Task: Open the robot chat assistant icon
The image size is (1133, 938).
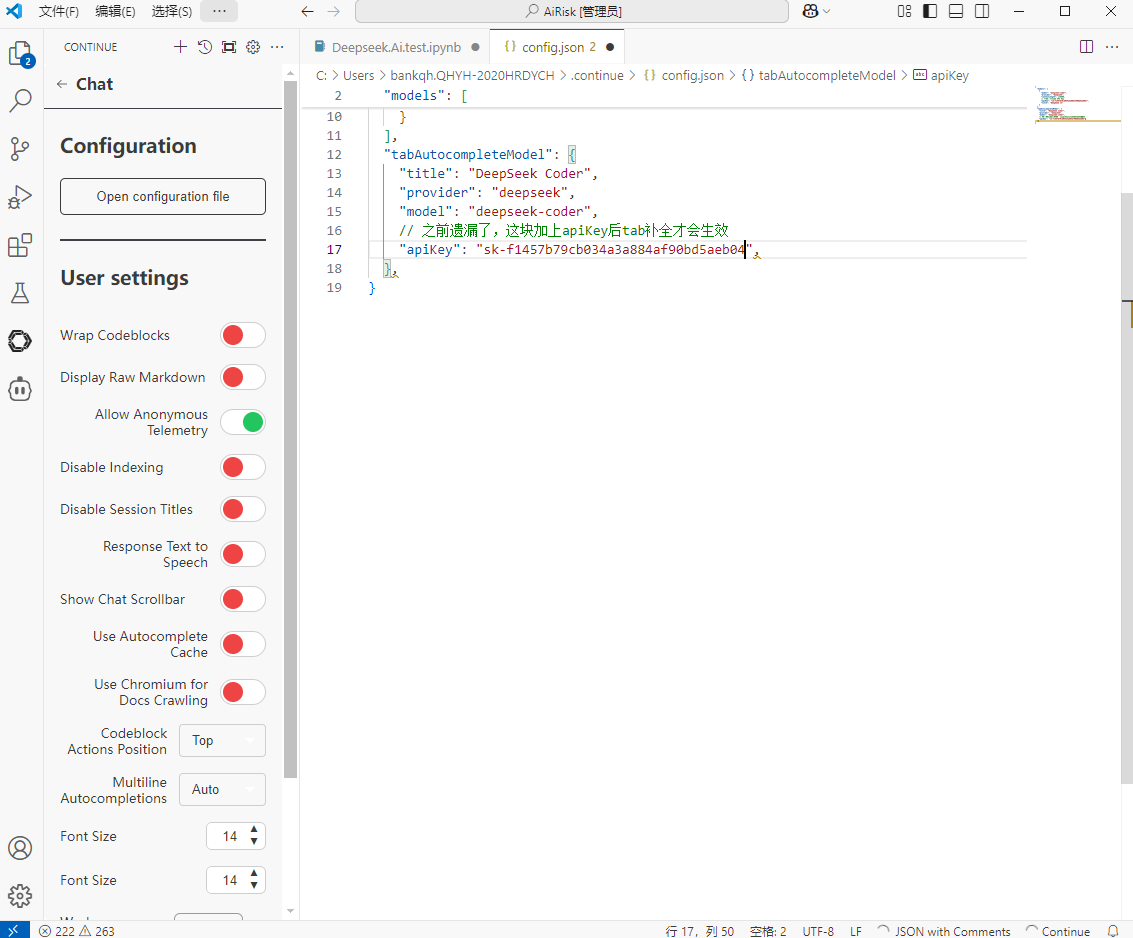Action: (x=20, y=389)
